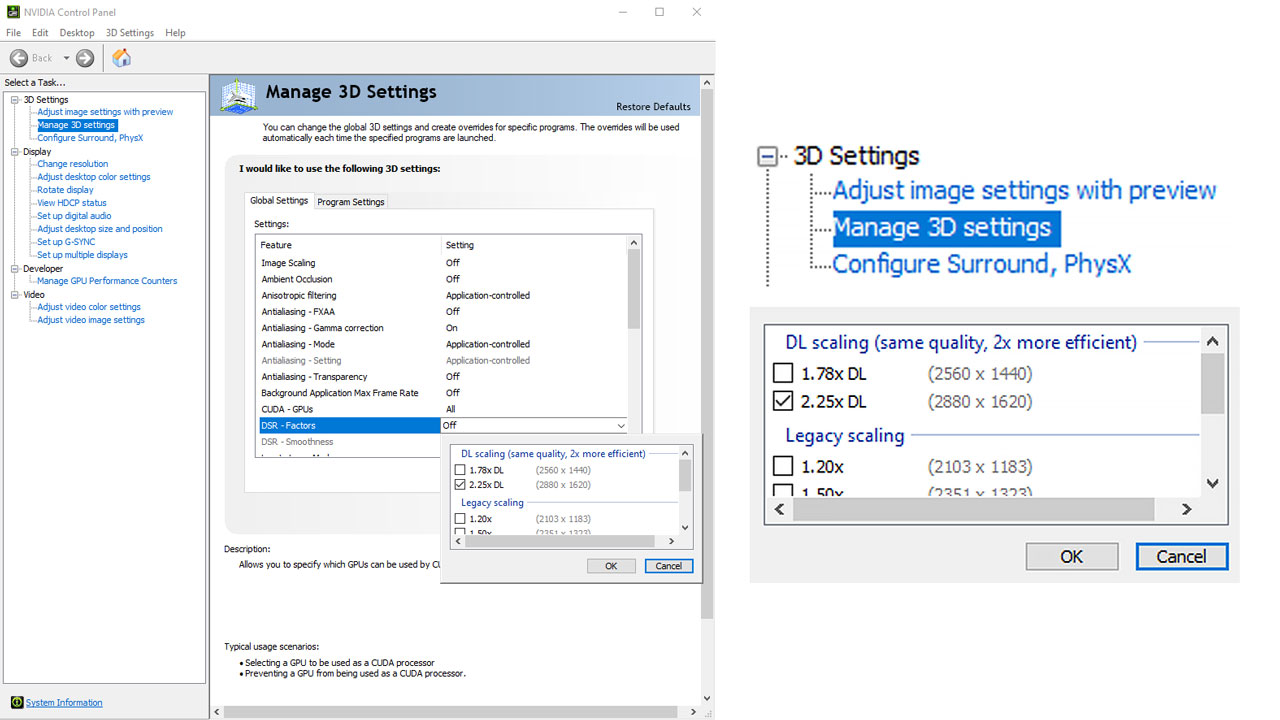The image size is (1280, 720).
Task: Collapse the Display tree node
Action: point(15,152)
